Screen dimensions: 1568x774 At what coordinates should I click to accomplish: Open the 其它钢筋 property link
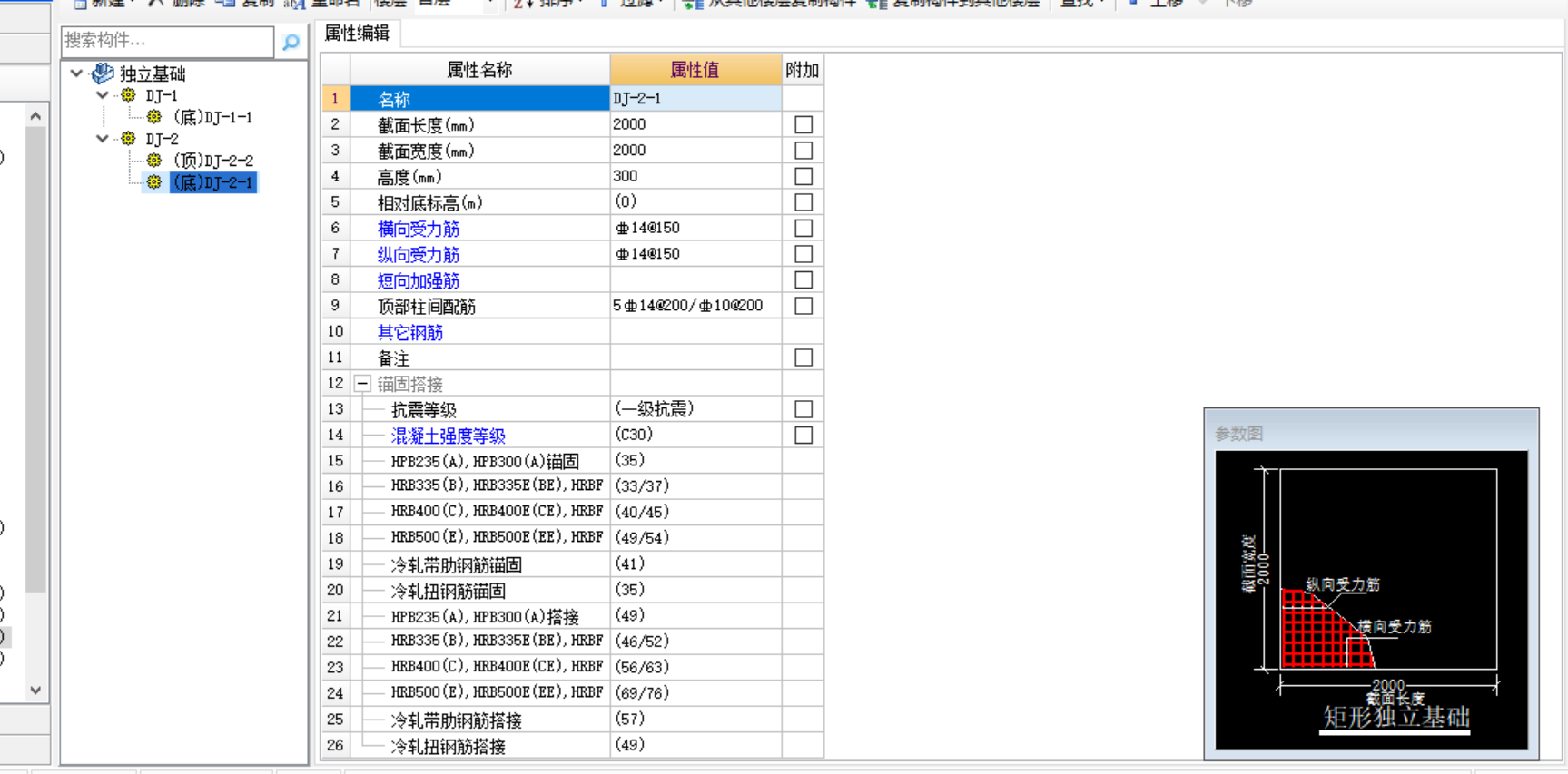[410, 332]
